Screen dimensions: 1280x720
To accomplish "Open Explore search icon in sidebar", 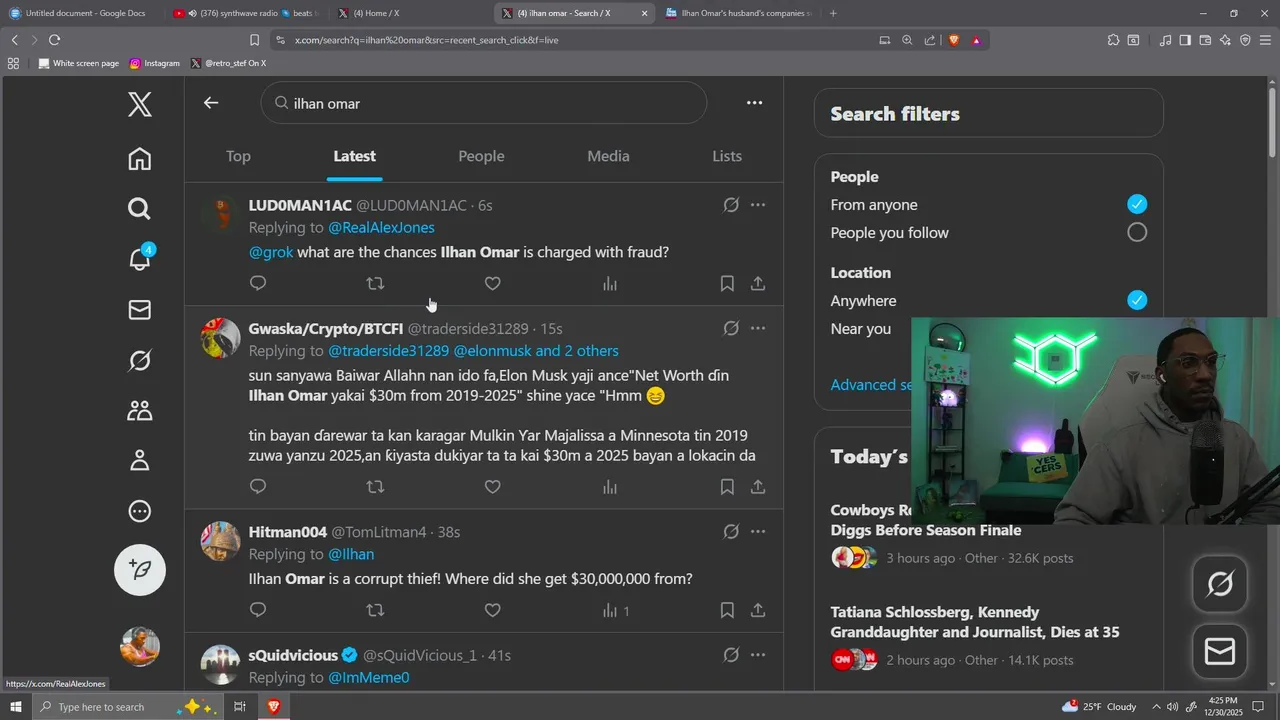I will (x=140, y=208).
